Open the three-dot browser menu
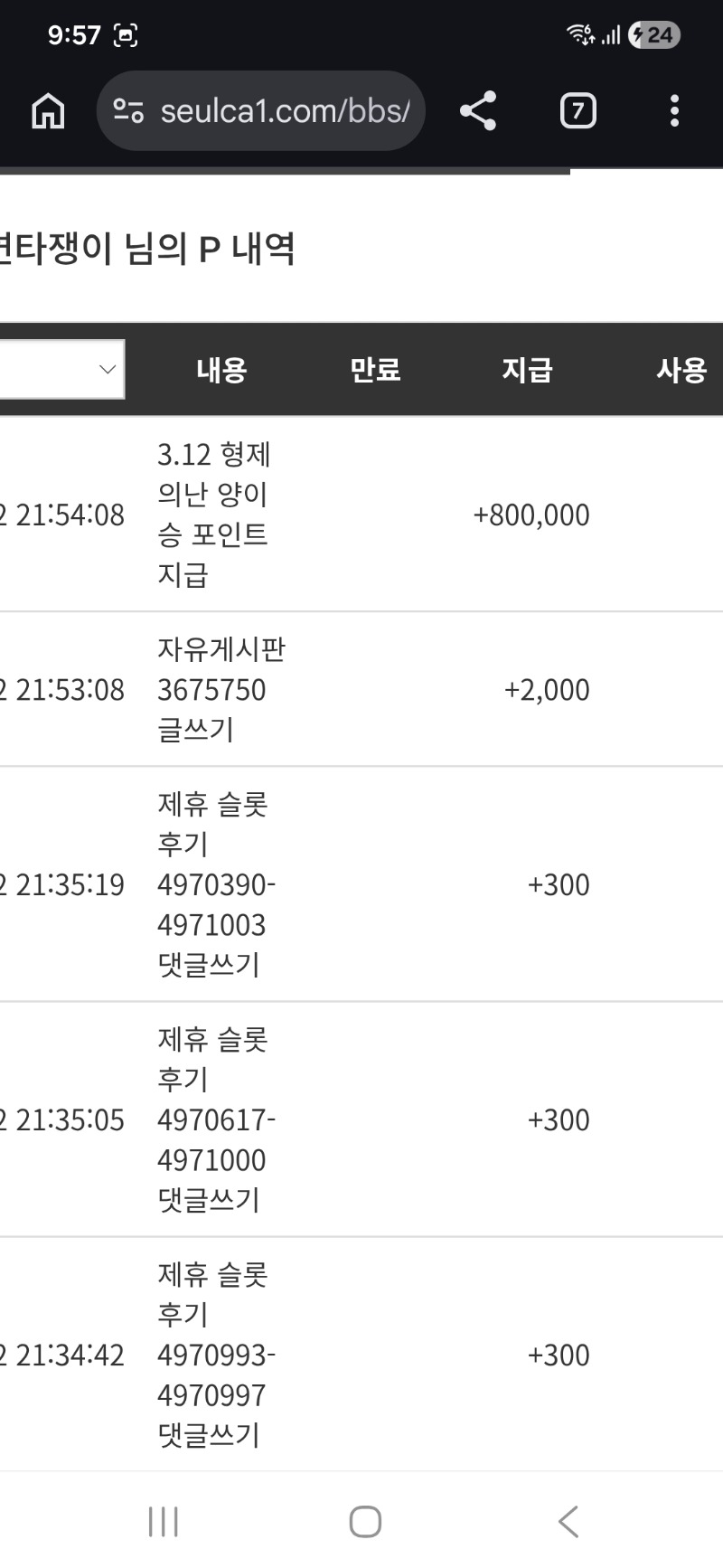Viewport: 723px width, 1568px height. click(x=674, y=111)
